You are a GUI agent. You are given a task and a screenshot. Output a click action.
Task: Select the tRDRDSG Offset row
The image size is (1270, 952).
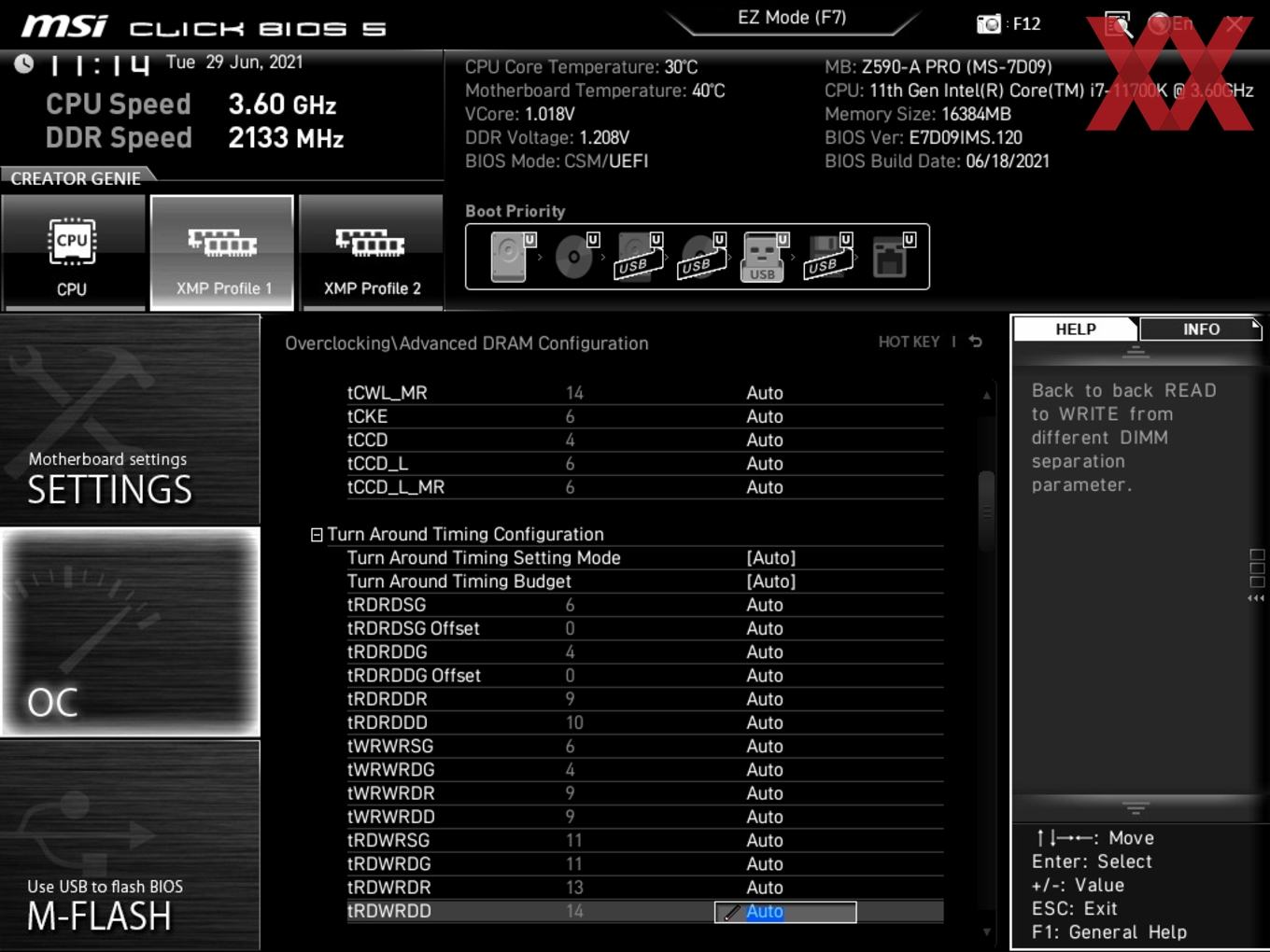point(644,628)
